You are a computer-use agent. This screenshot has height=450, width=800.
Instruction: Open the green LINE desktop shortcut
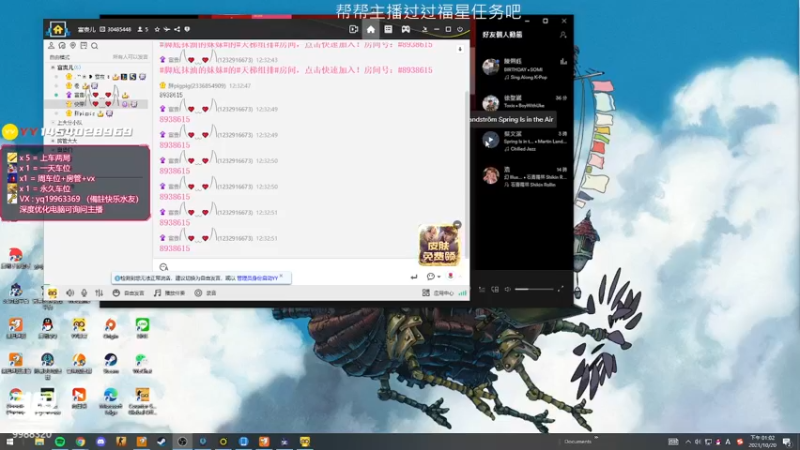[142, 329]
